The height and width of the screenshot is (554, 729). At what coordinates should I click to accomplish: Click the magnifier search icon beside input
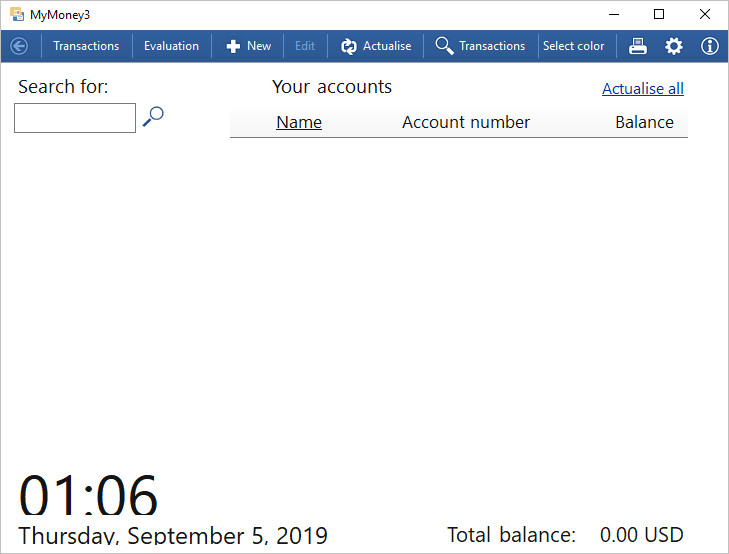(153, 116)
